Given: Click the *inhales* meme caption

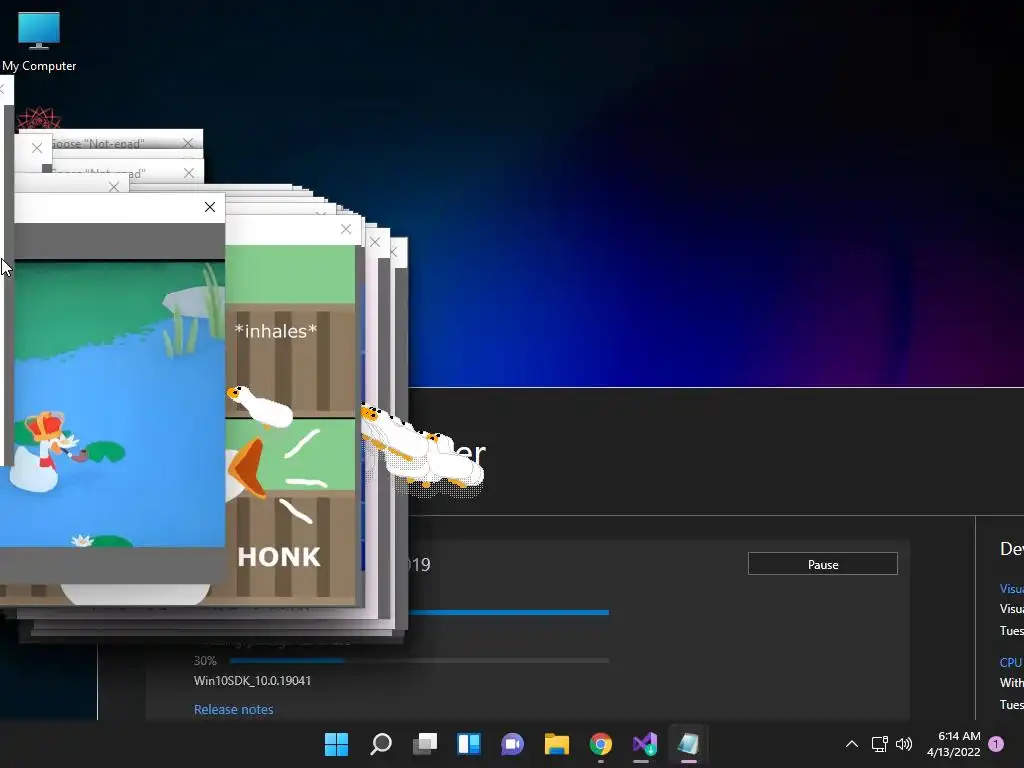Looking at the screenshot, I should pyautogui.click(x=276, y=331).
